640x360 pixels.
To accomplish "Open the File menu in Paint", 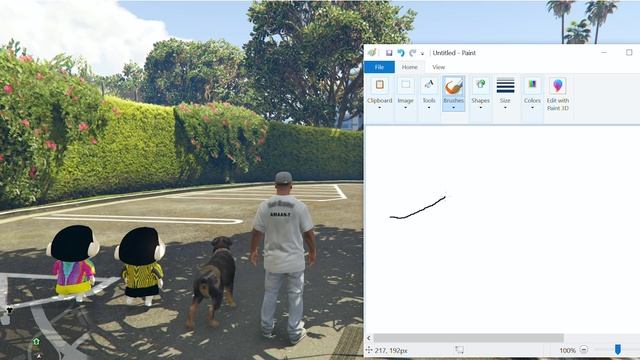I will coord(379,67).
